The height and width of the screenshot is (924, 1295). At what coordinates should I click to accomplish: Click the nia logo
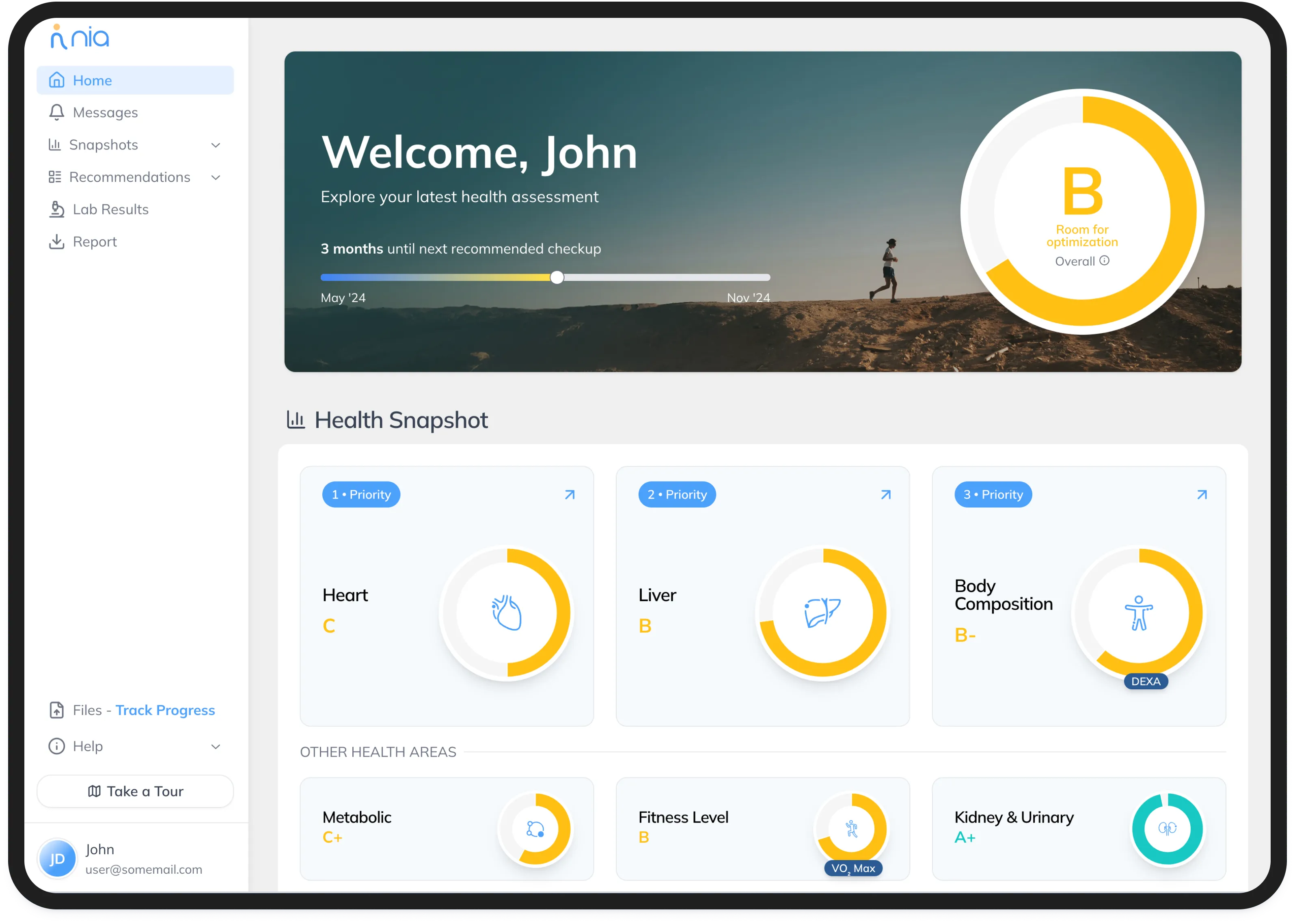point(80,37)
